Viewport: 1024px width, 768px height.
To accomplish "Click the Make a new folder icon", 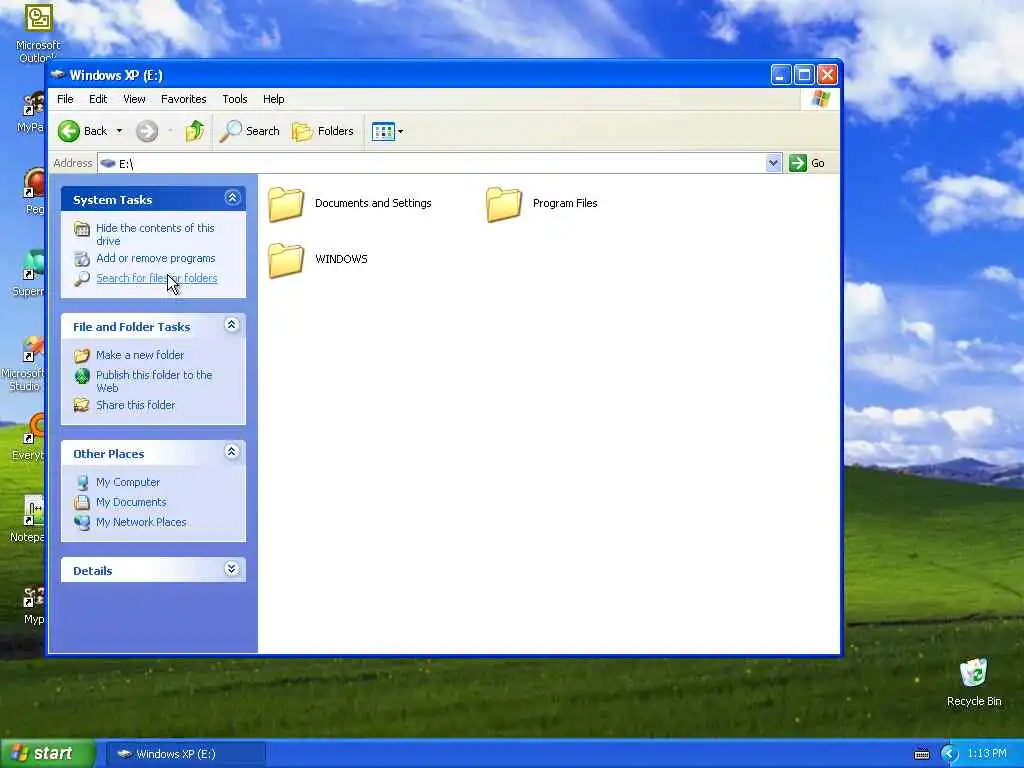I will click(82, 356).
